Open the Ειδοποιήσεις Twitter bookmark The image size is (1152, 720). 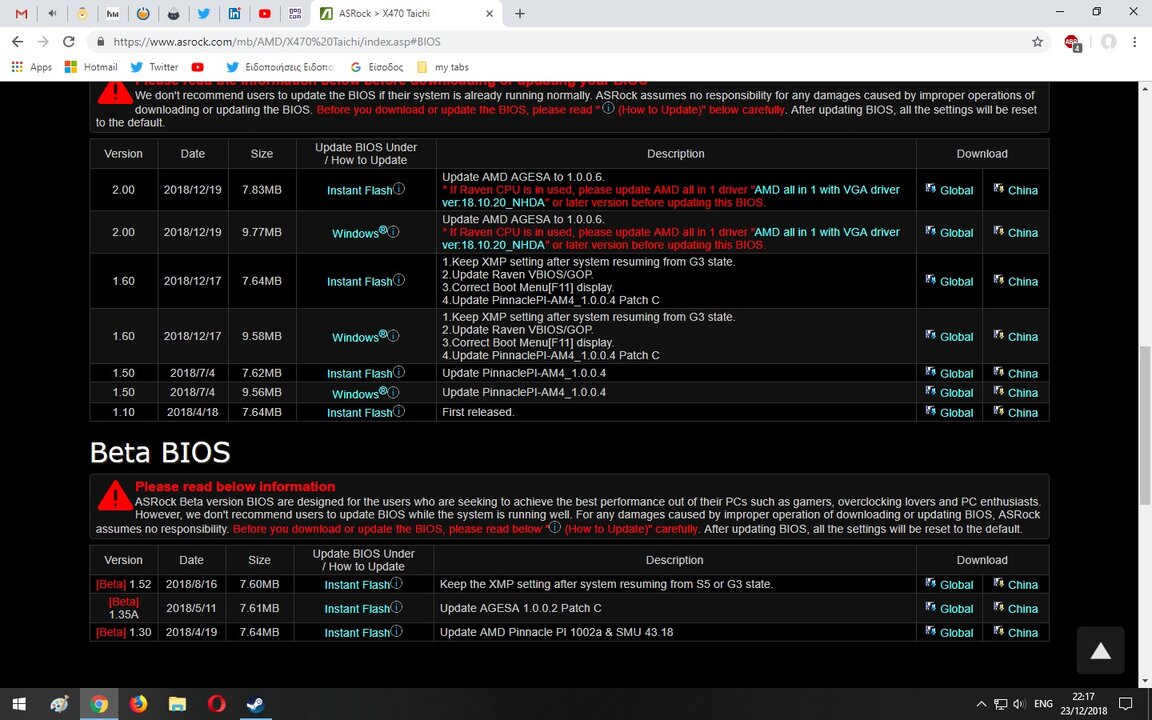(x=279, y=67)
